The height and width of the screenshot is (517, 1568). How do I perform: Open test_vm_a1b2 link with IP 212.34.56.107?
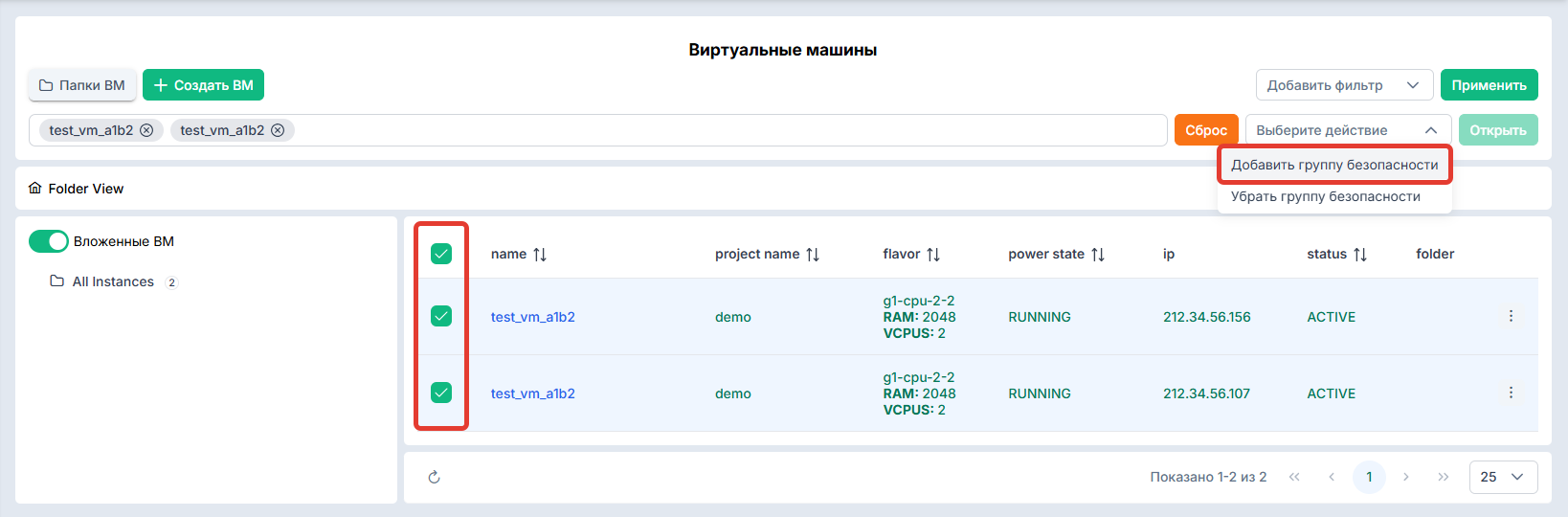coord(533,393)
